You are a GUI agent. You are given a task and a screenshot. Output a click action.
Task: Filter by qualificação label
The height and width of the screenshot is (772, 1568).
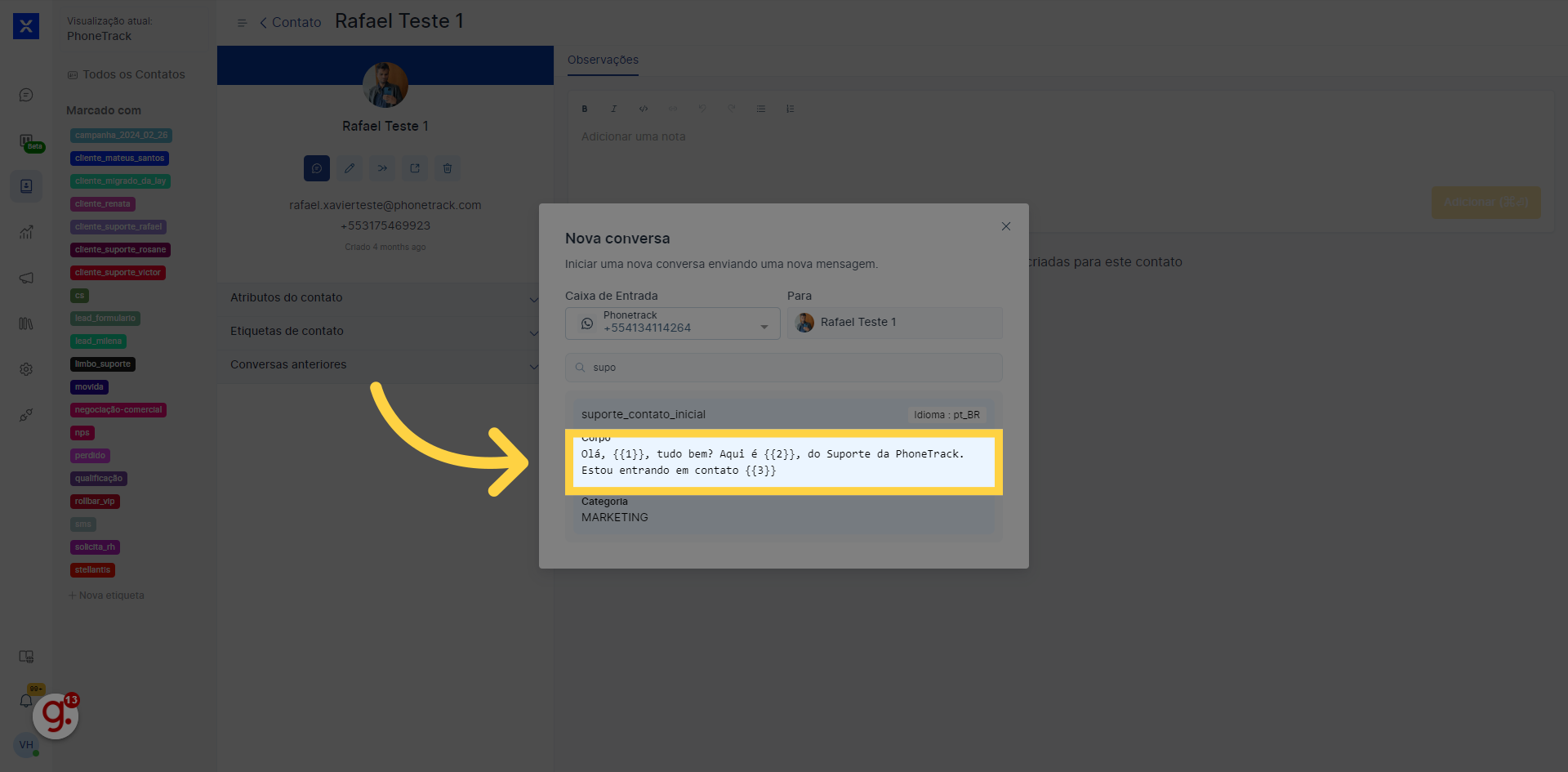point(99,479)
